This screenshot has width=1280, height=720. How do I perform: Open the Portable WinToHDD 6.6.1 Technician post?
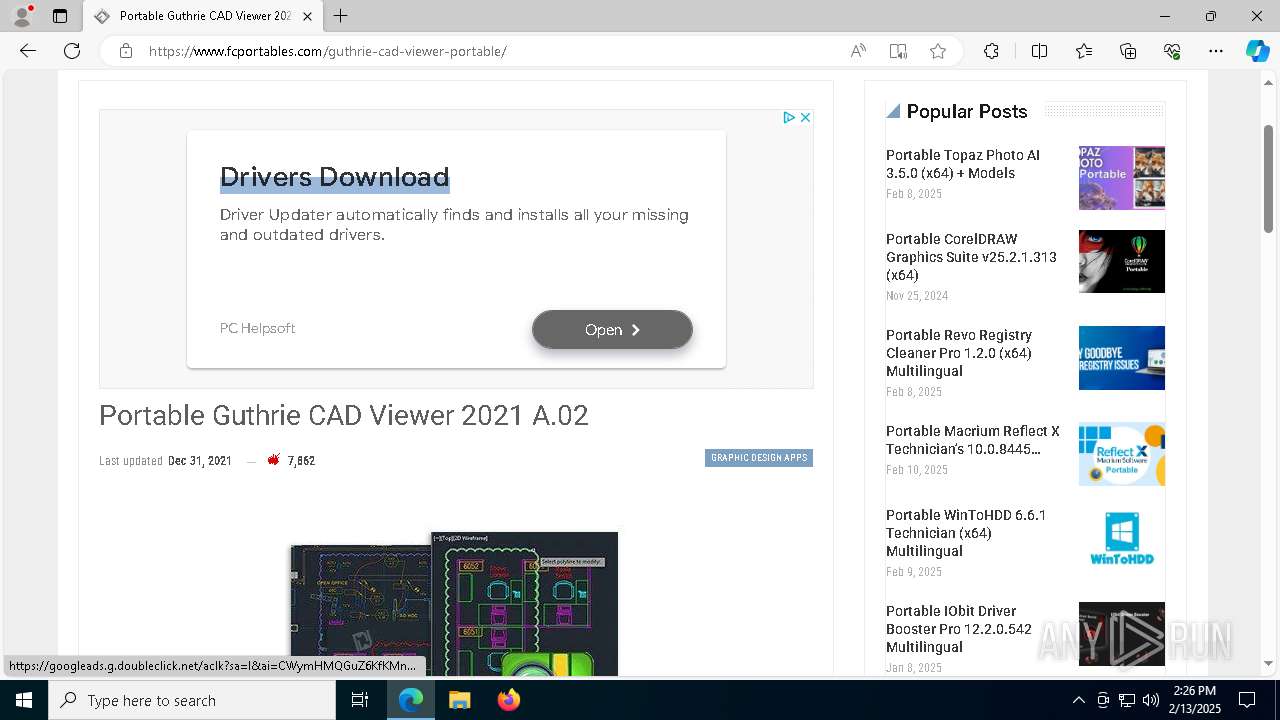coord(966,533)
